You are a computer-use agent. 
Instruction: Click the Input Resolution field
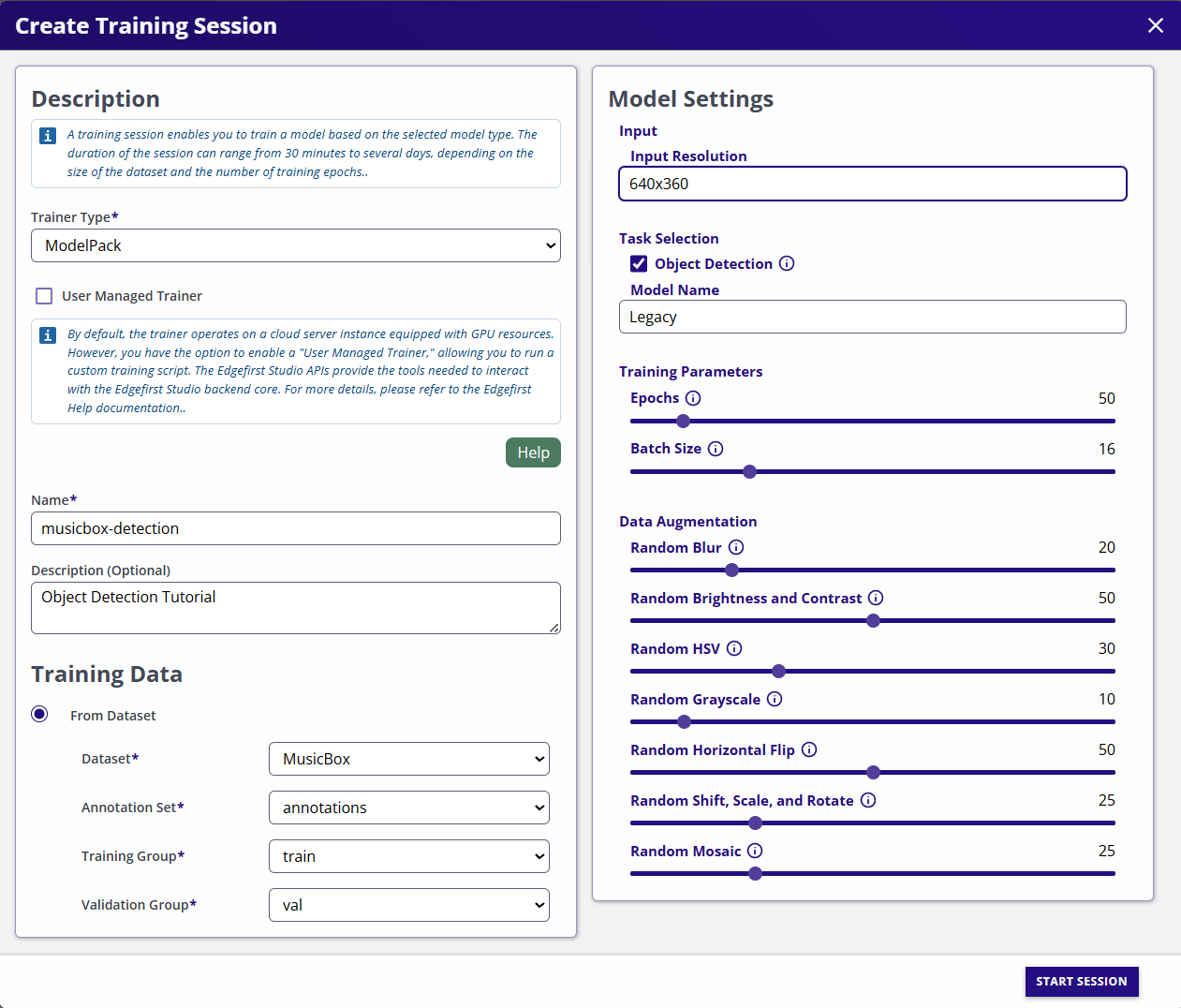click(872, 184)
